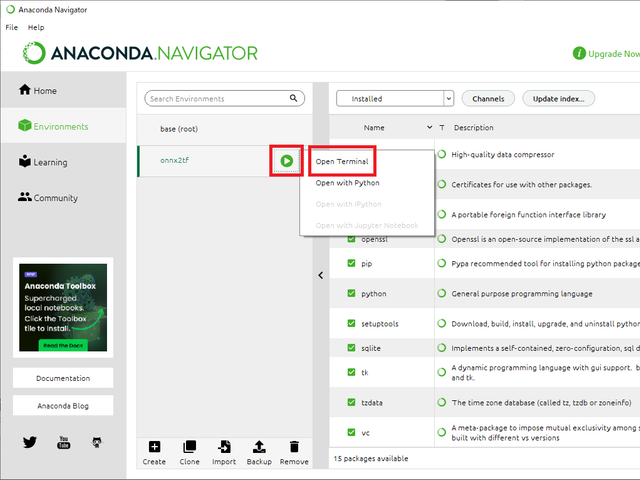Create a new environment
The width and height of the screenshot is (640, 480).
154,453
